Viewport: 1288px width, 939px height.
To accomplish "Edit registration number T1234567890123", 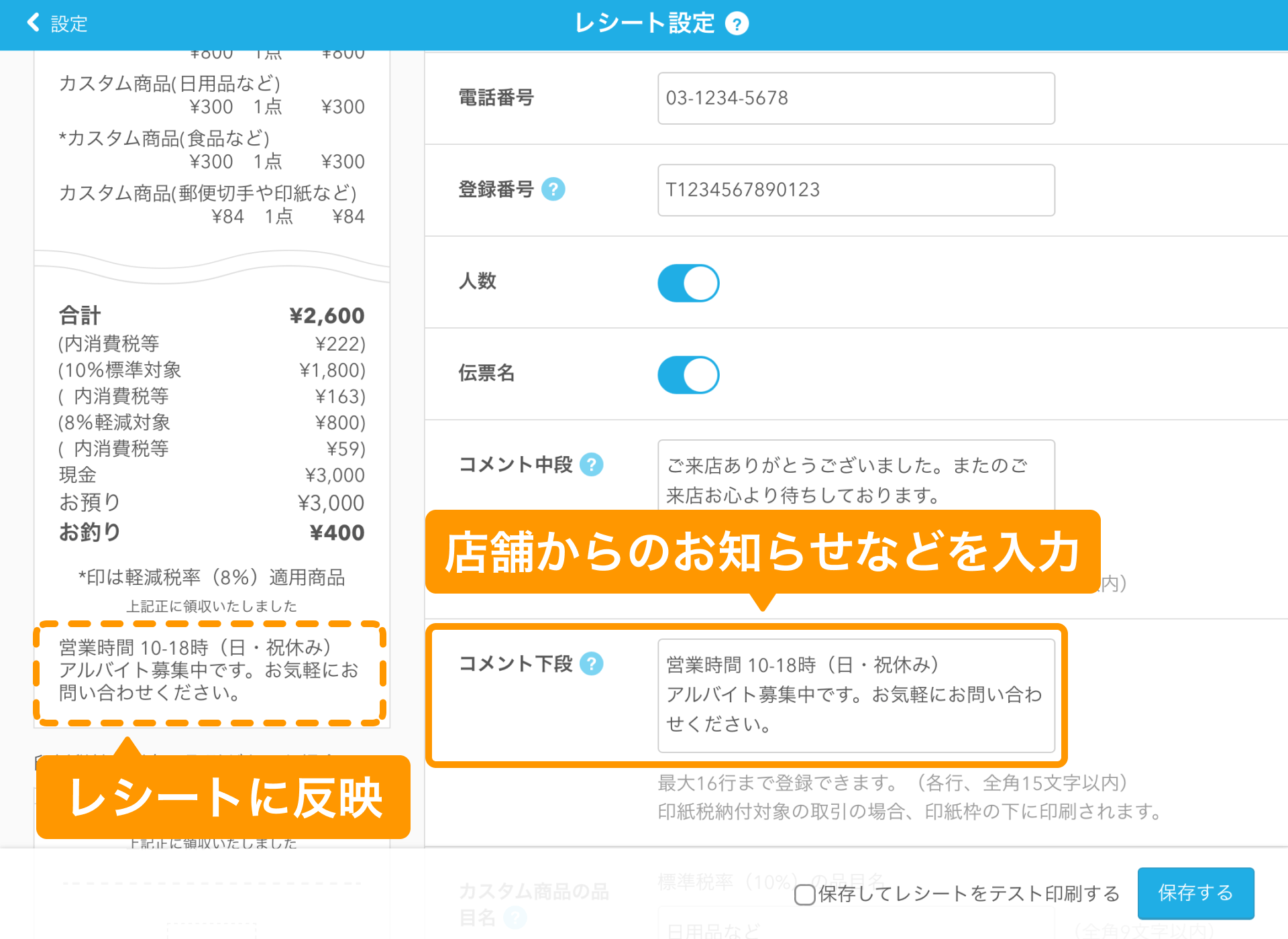I will point(856,190).
